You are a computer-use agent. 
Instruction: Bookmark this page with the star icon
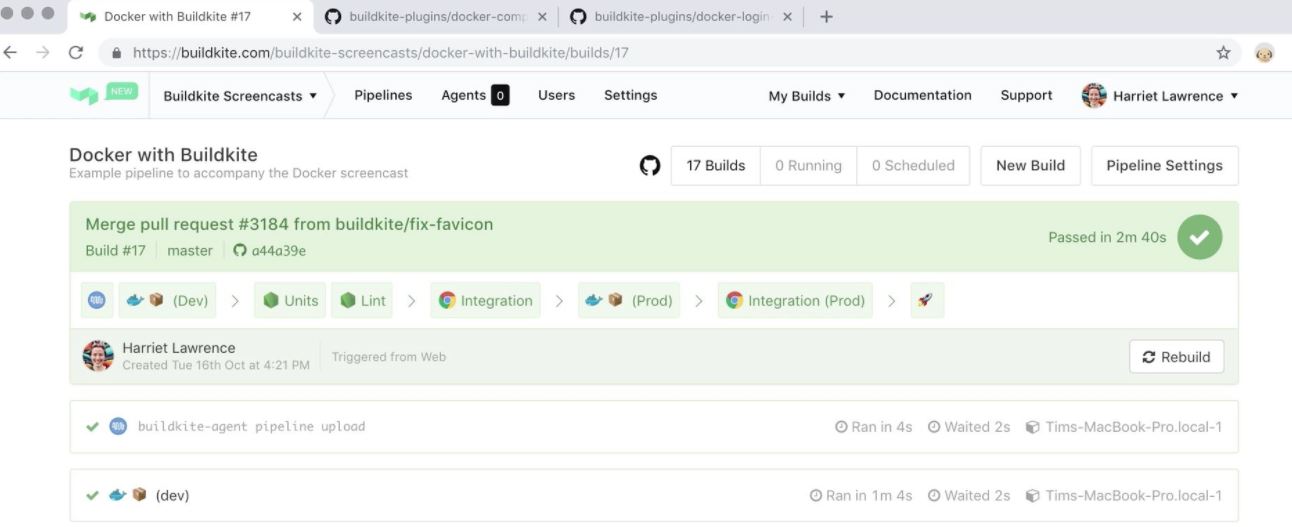(x=1223, y=53)
